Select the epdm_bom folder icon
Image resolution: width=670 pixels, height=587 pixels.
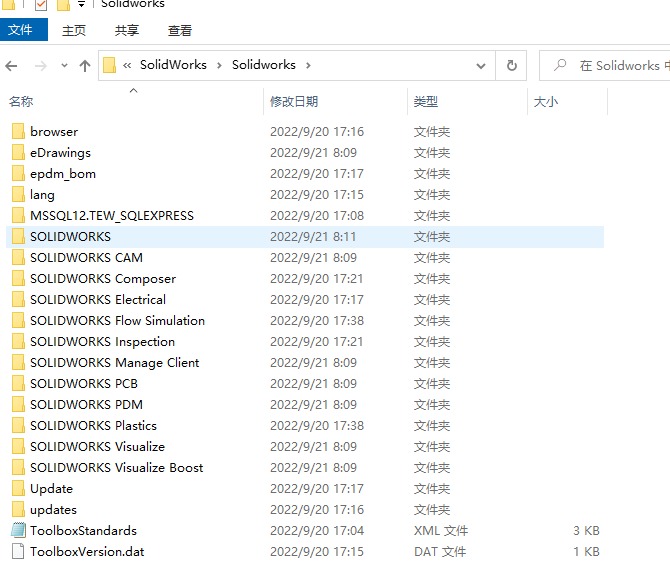(18, 173)
